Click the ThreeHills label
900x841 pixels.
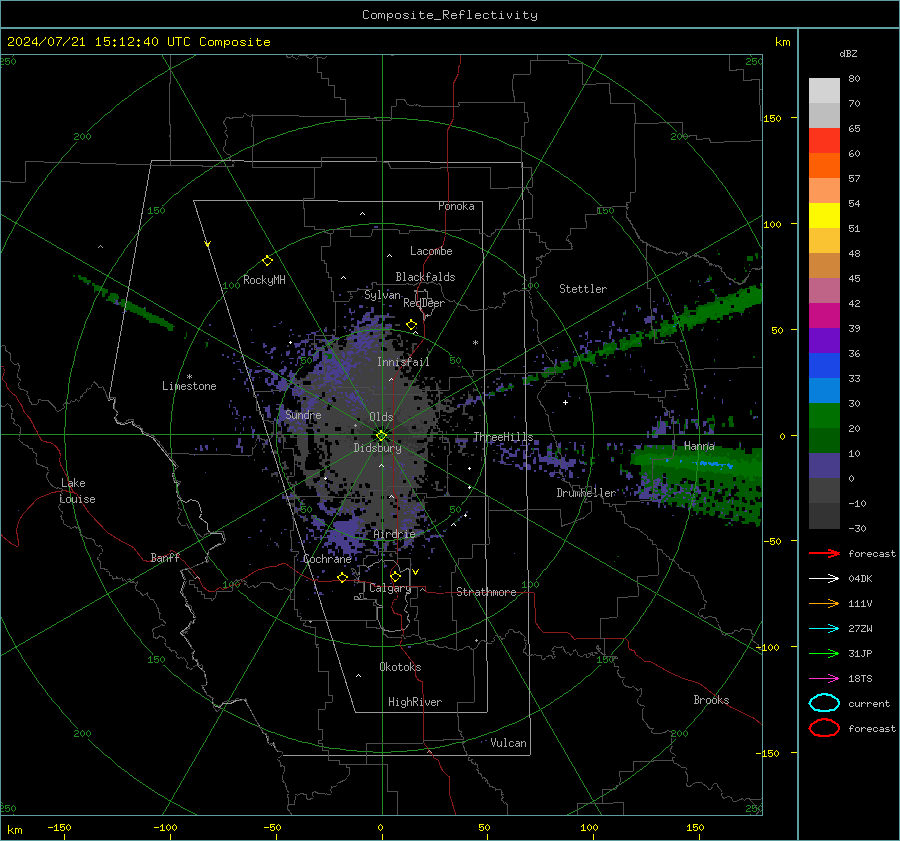point(503,437)
